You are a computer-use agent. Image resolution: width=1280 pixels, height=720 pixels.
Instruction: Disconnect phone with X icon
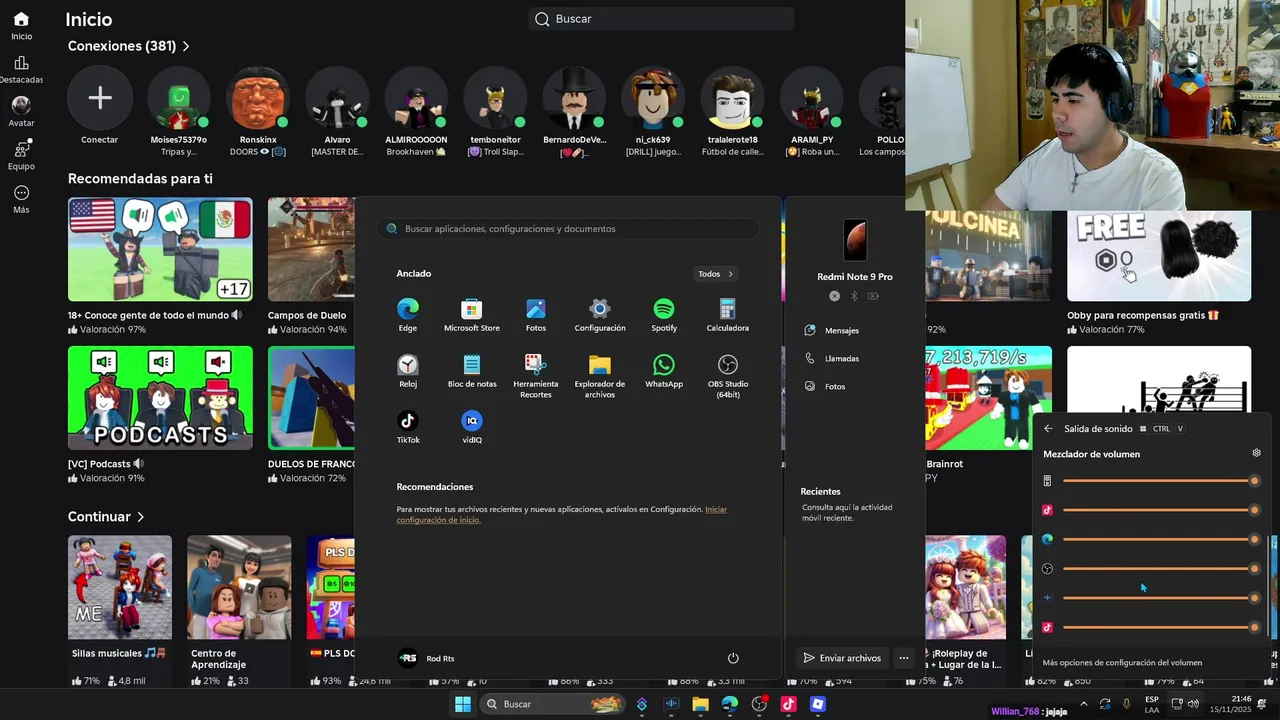pos(834,296)
